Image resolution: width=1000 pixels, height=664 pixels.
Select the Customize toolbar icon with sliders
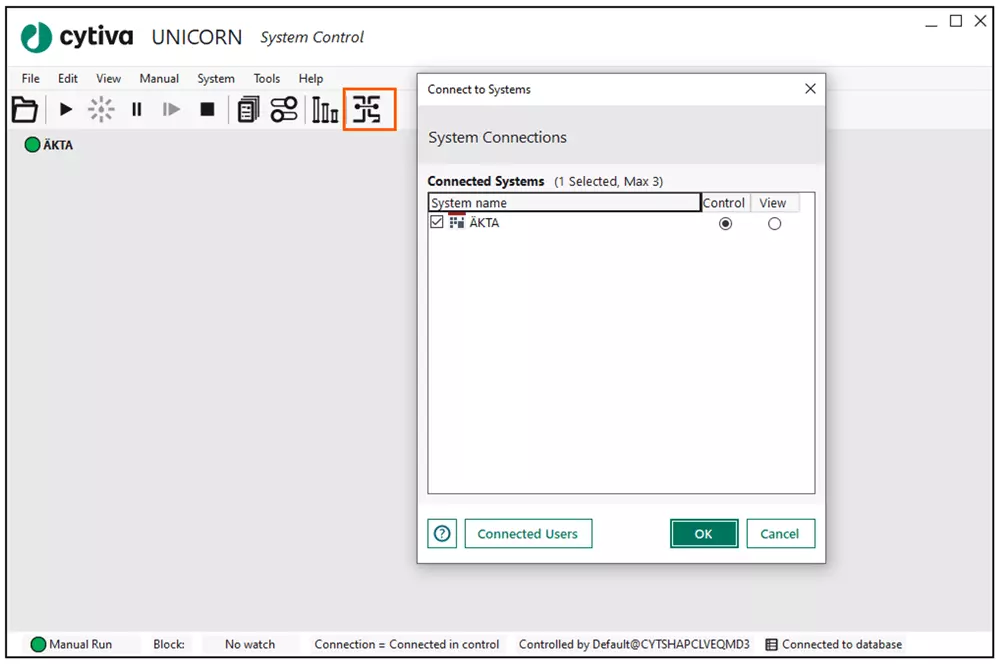[283, 109]
